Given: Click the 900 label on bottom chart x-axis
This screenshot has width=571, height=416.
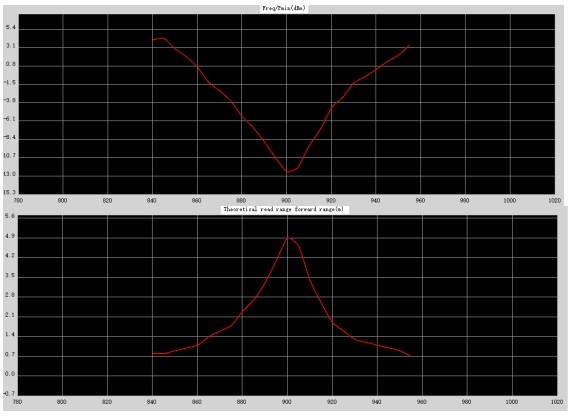Looking at the screenshot, I should click(287, 402).
